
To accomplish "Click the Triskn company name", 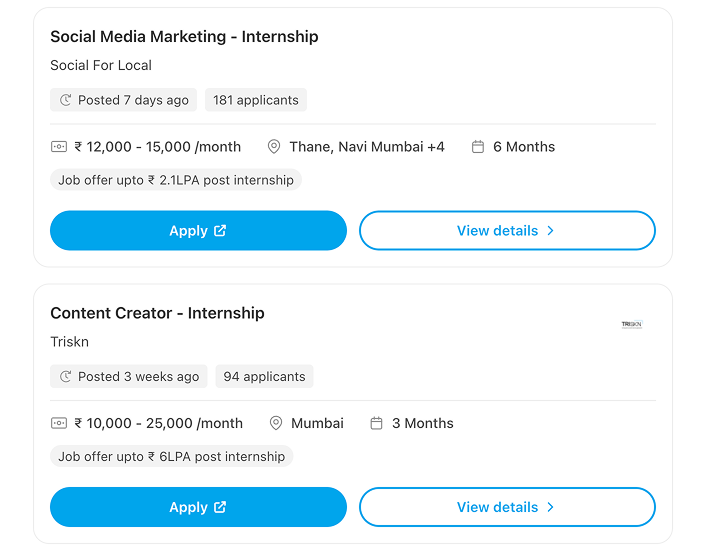I will coord(70,342).
